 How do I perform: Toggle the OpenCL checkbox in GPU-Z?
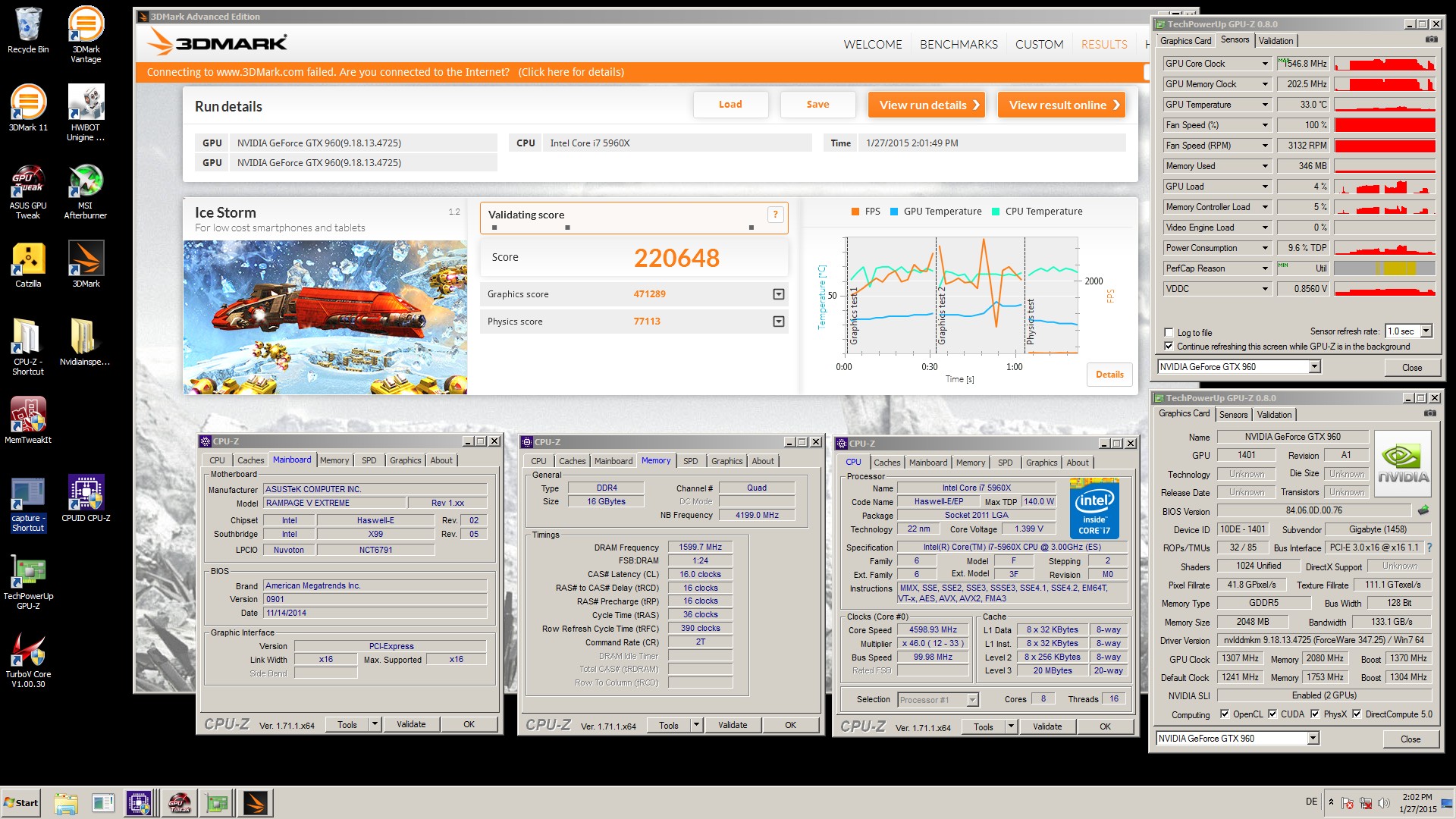(1224, 714)
